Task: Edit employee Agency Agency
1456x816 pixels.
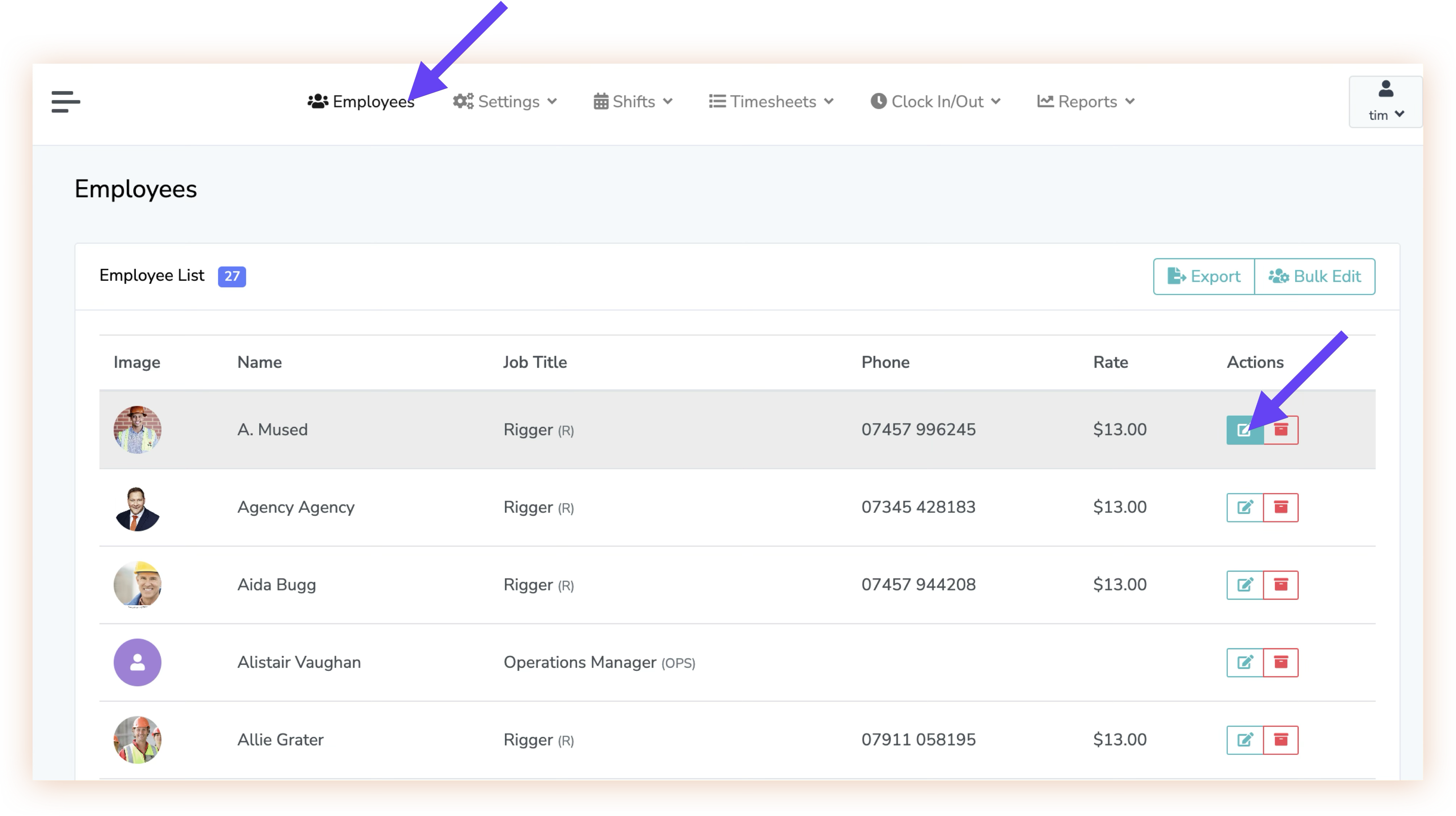Action: click(1244, 508)
